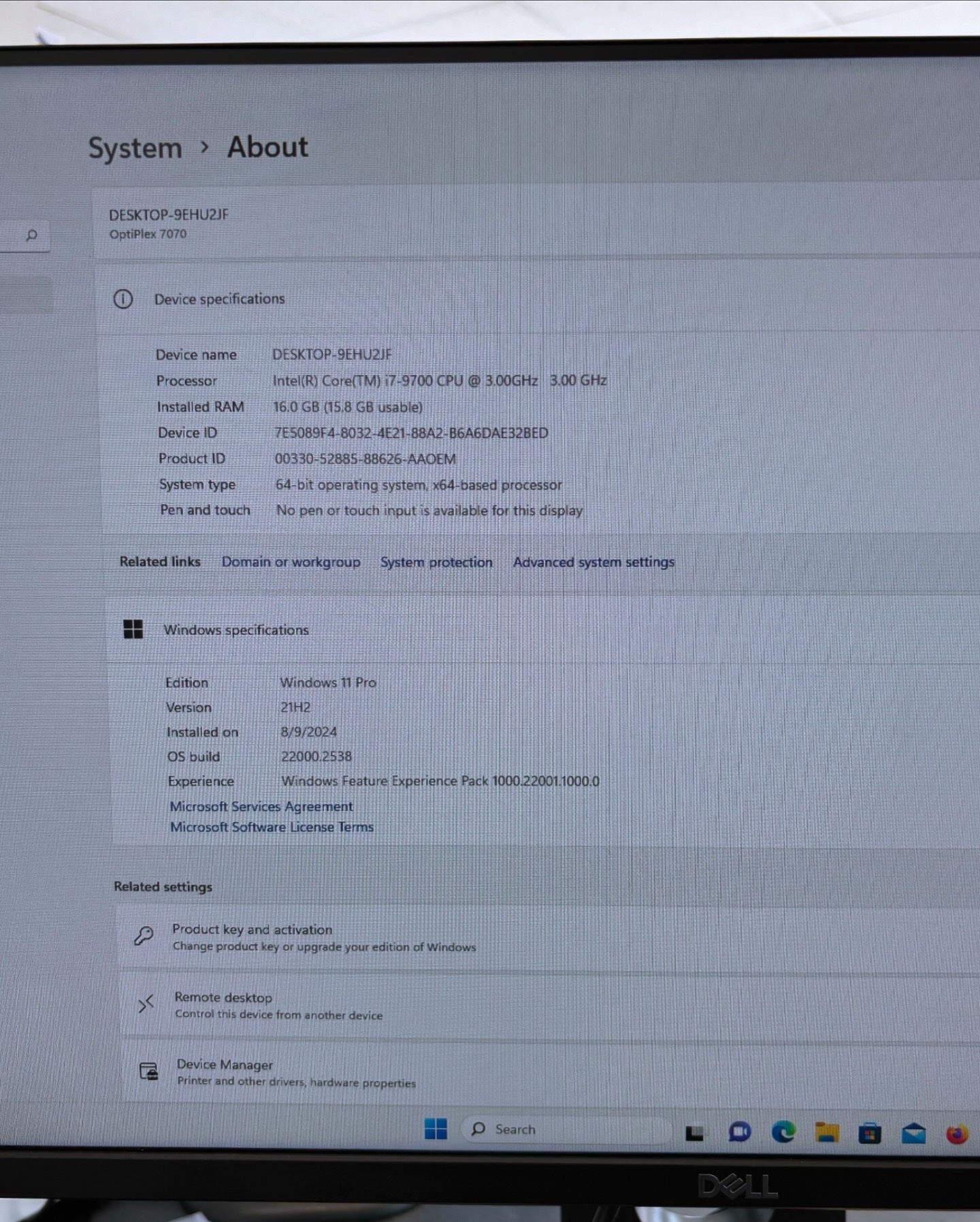Launch the Chat app from taskbar
The height and width of the screenshot is (1222, 980).
pyautogui.click(x=739, y=1132)
